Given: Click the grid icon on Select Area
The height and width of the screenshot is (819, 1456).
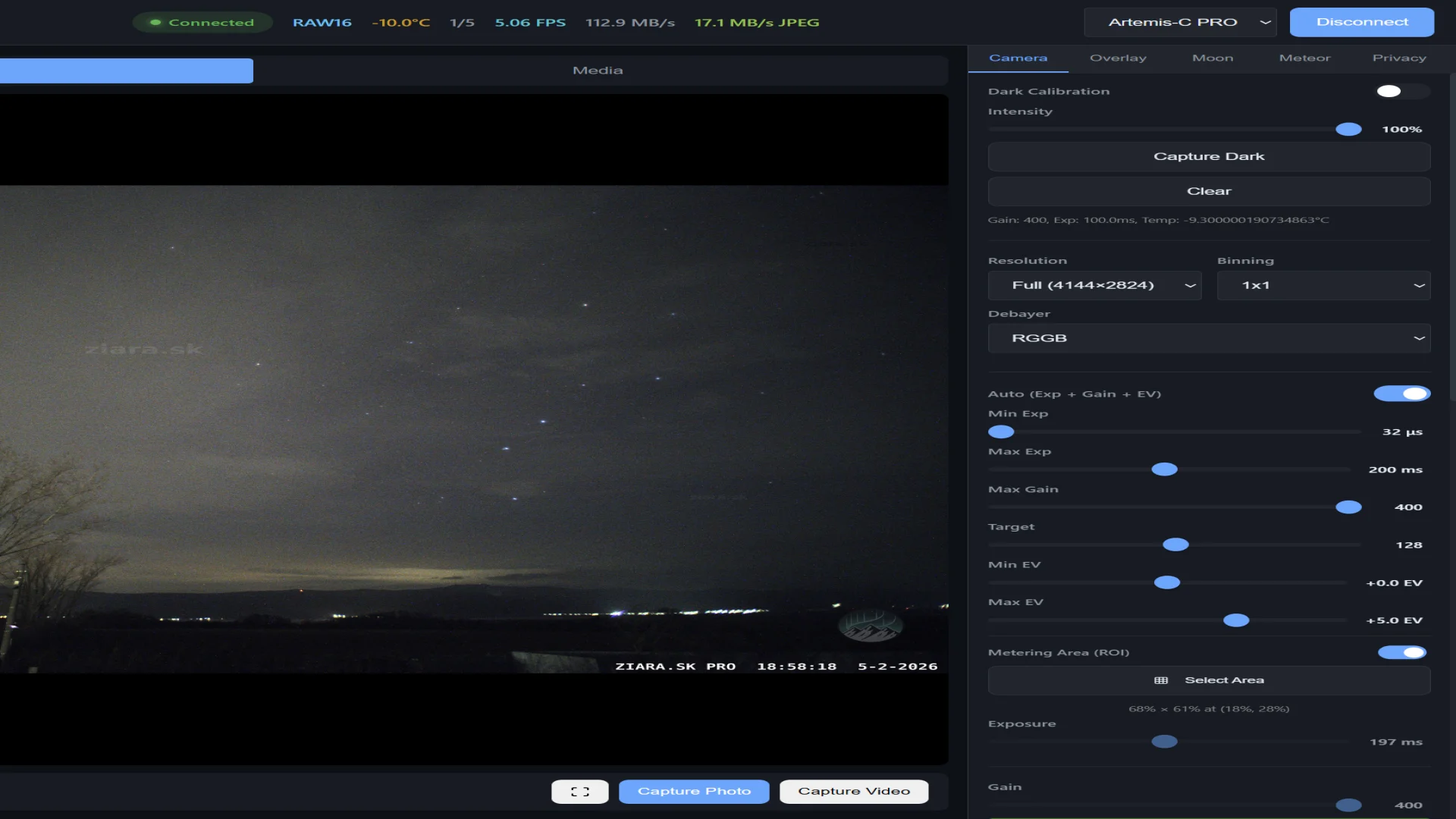Looking at the screenshot, I should click(x=1160, y=680).
